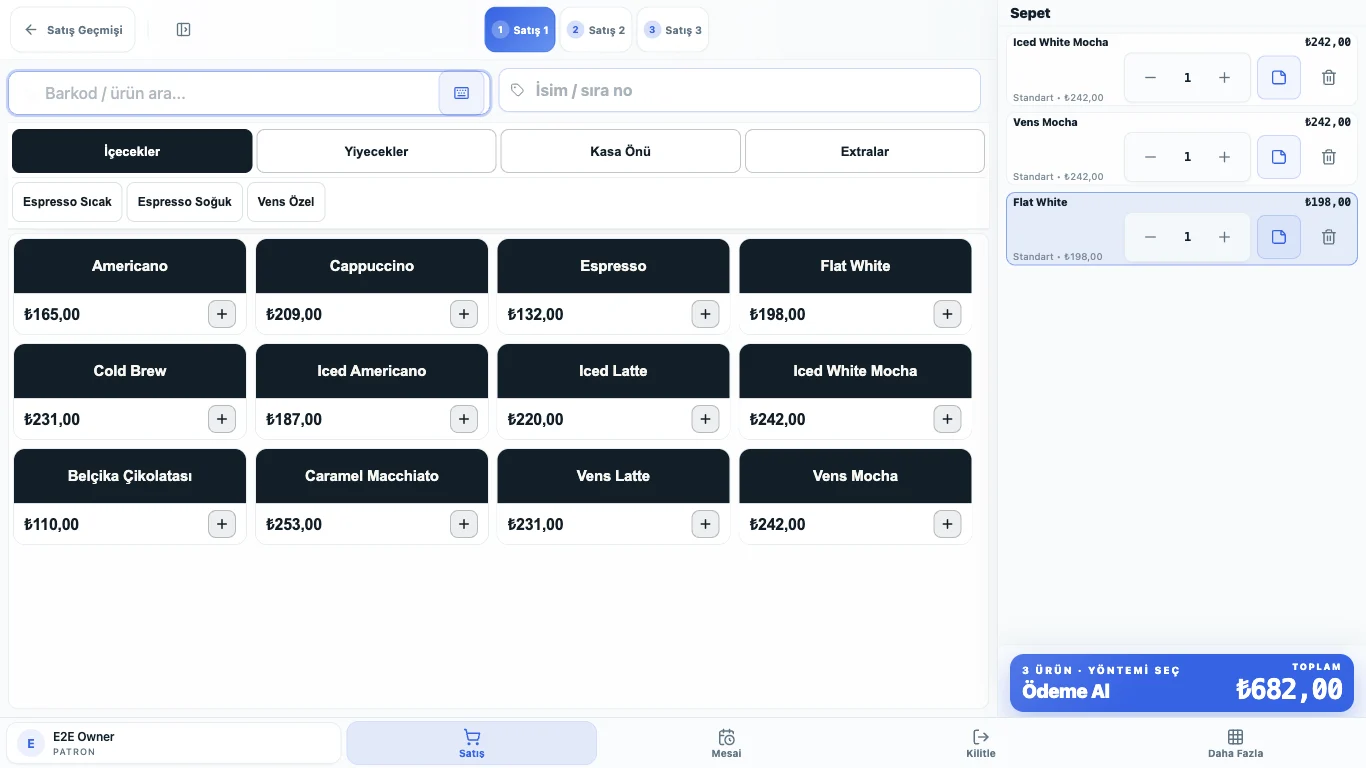Screen dimensions: 1366x768
Task: Open the Daha Fazla menu
Action: pyautogui.click(x=1235, y=744)
